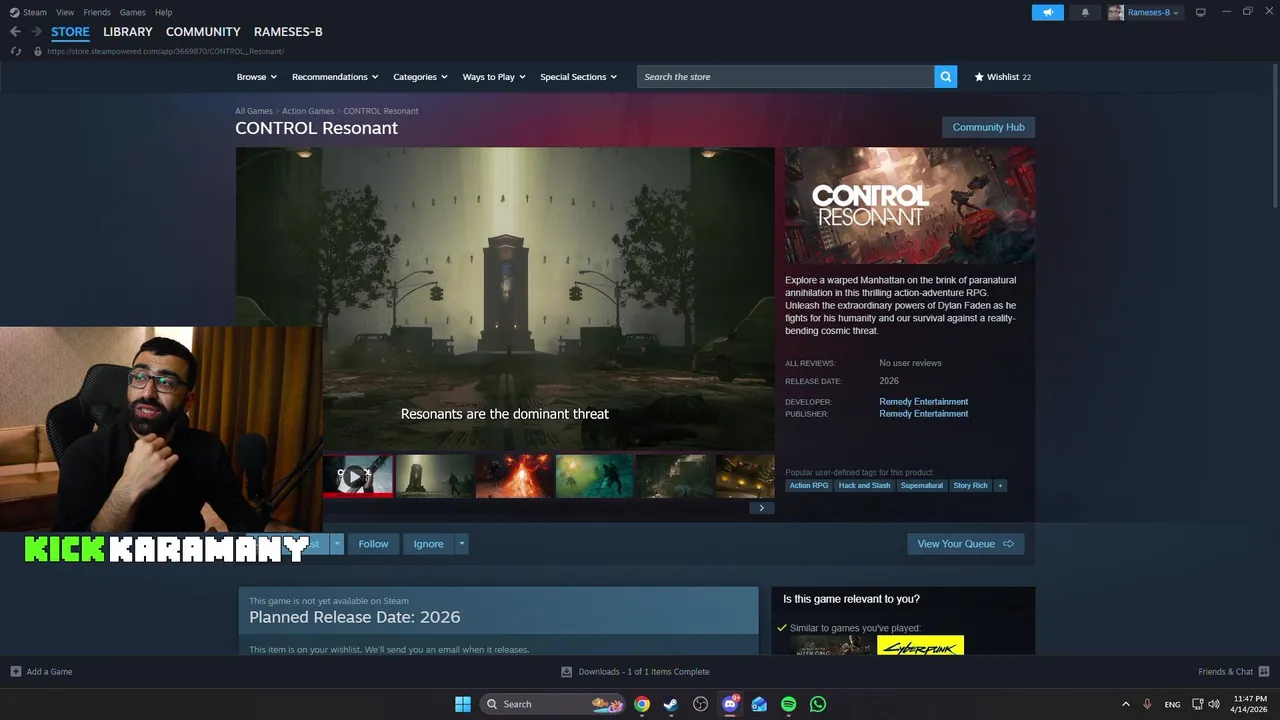Open the Friends & Chat icon
The image size is (1280, 720).
coord(1264,672)
